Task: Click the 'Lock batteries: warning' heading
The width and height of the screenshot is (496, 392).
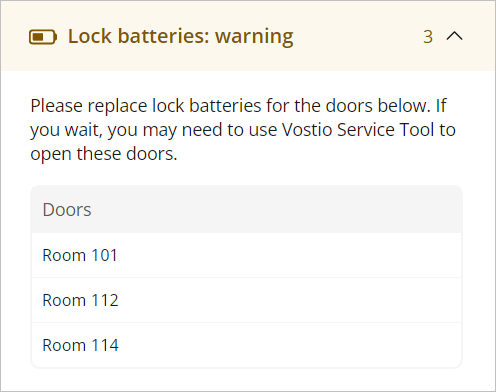Action: tap(181, 36)
